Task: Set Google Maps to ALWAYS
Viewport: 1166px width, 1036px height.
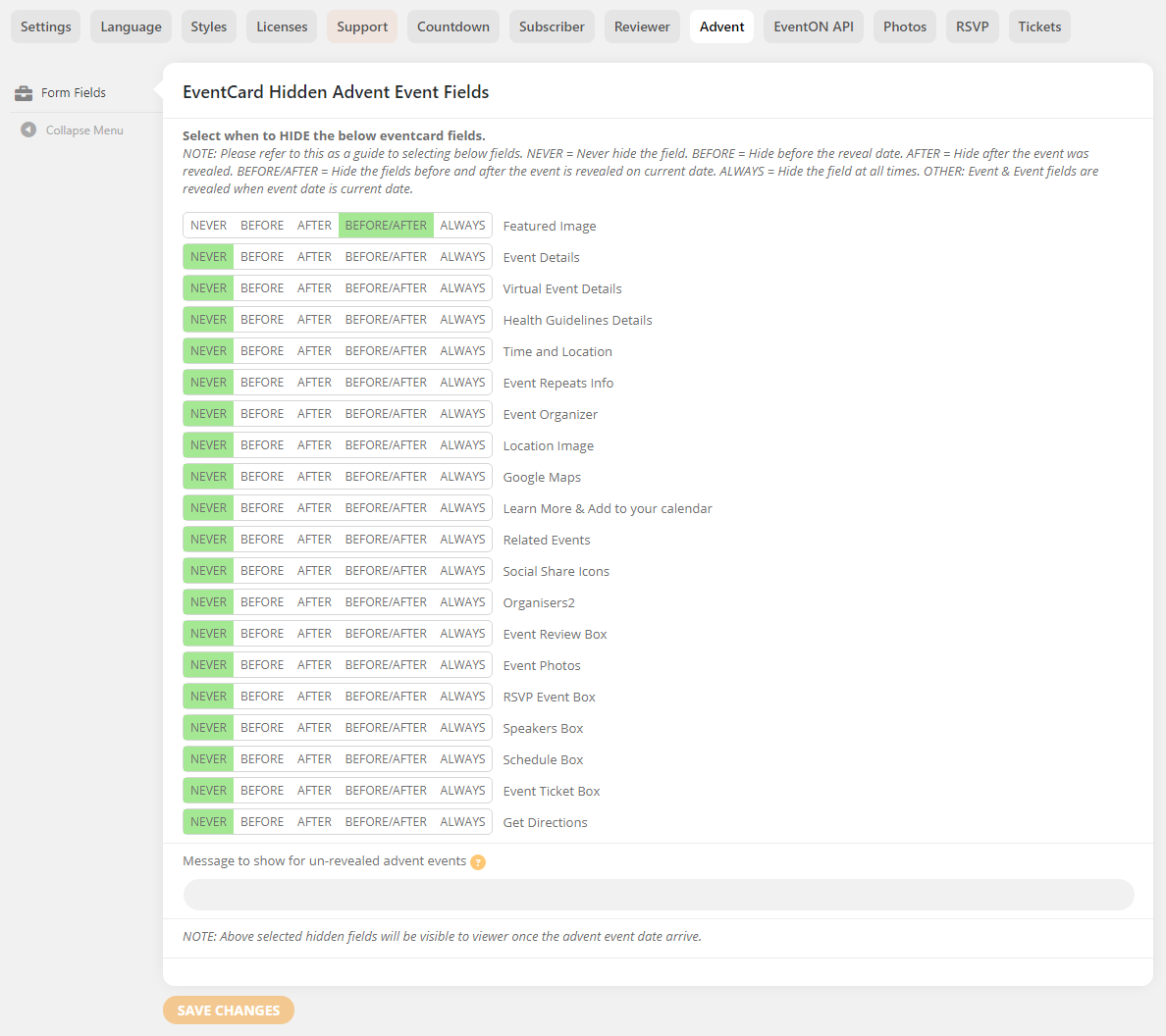Action: (x=462, y=477)
